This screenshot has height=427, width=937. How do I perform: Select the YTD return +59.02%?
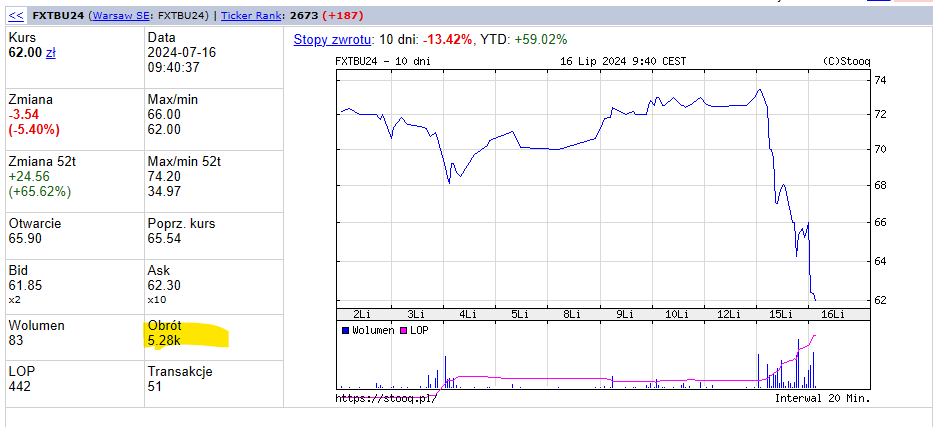tap(539, 40)
